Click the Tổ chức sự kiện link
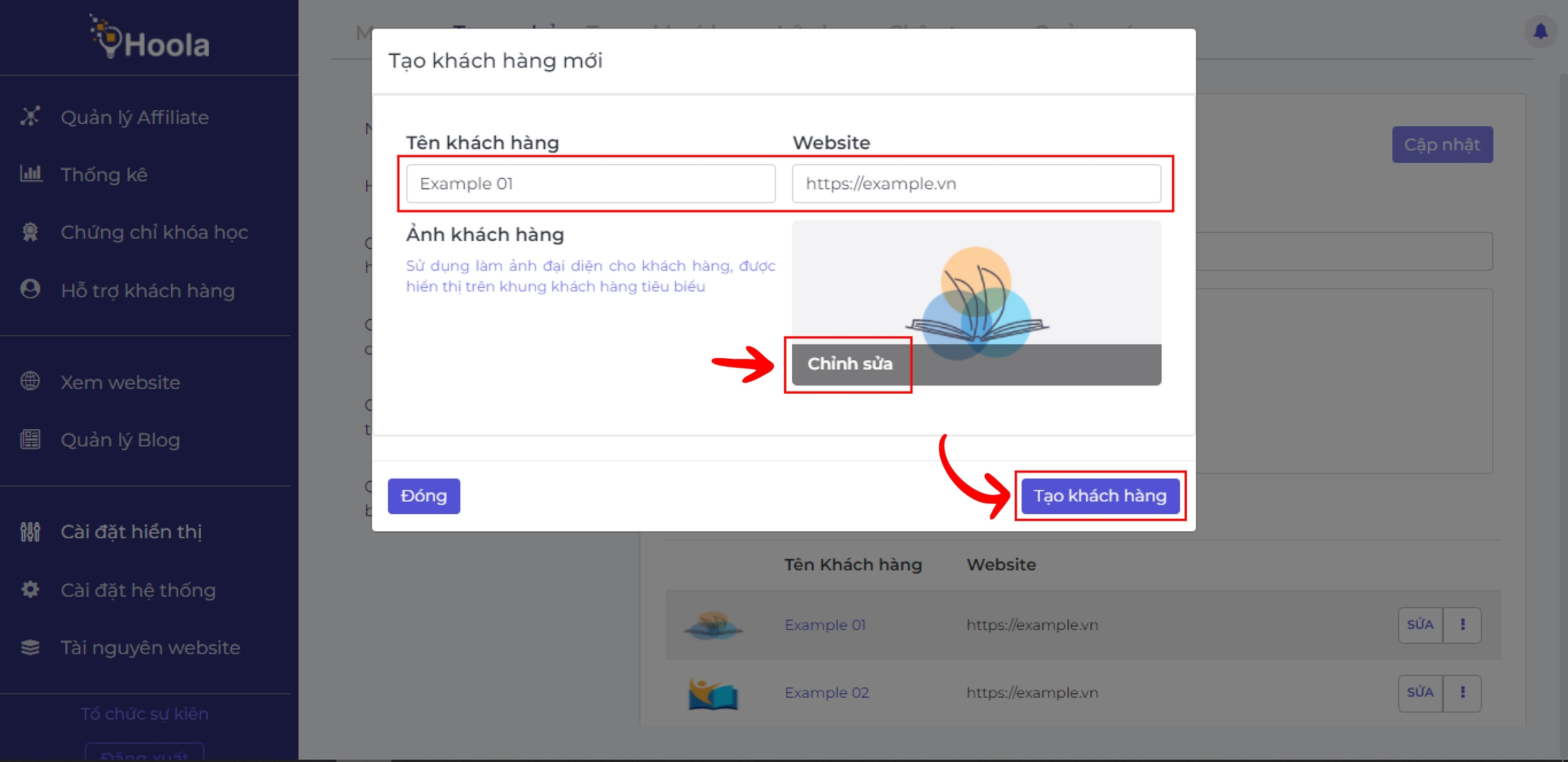 pyautogui.click(x=144, y=714)
